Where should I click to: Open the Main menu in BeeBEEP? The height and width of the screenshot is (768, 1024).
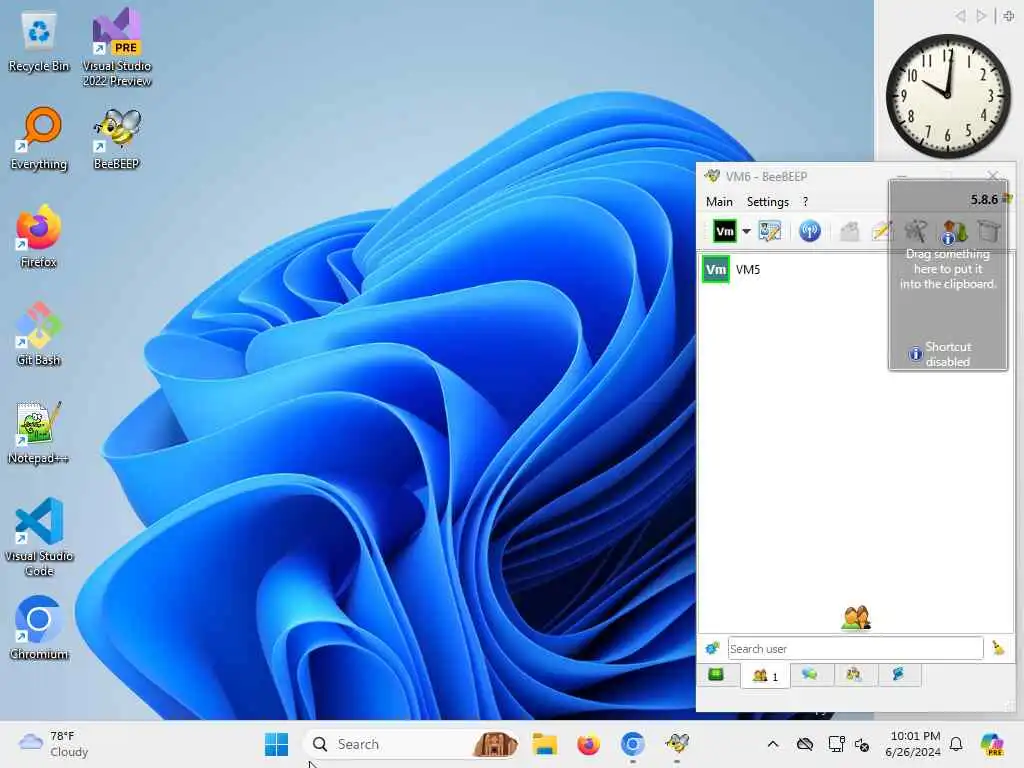pos(719,202)
